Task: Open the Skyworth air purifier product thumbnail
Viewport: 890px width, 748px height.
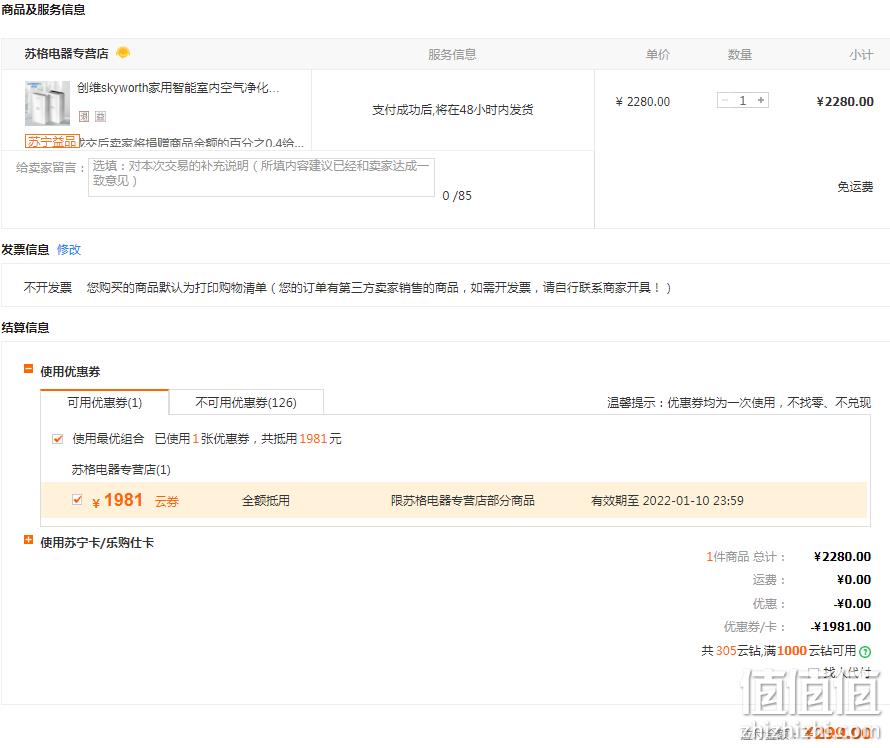Action: point(47,103)
